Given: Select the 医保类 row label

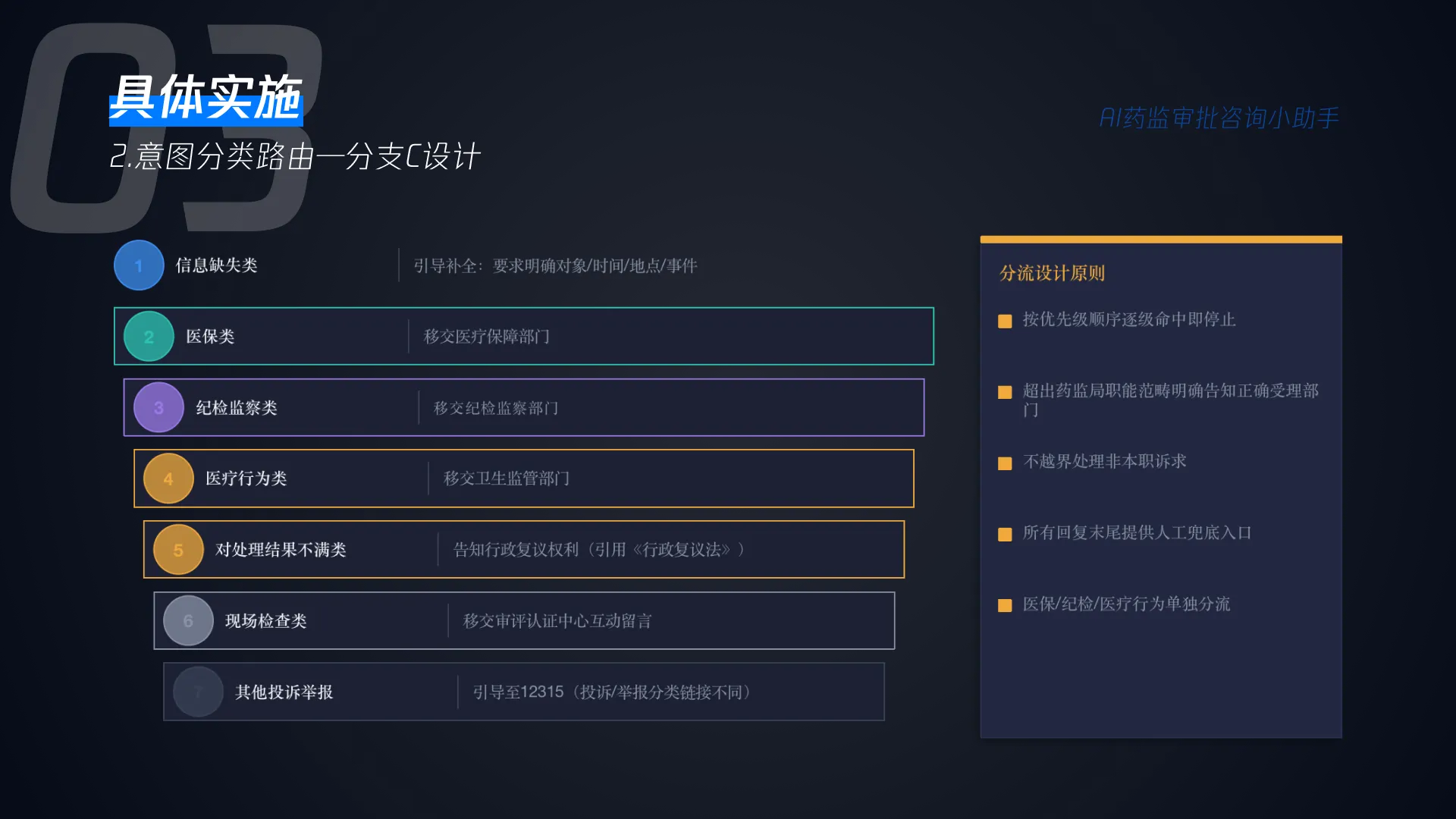Looking at the screenshot, I should coord(210,337).
